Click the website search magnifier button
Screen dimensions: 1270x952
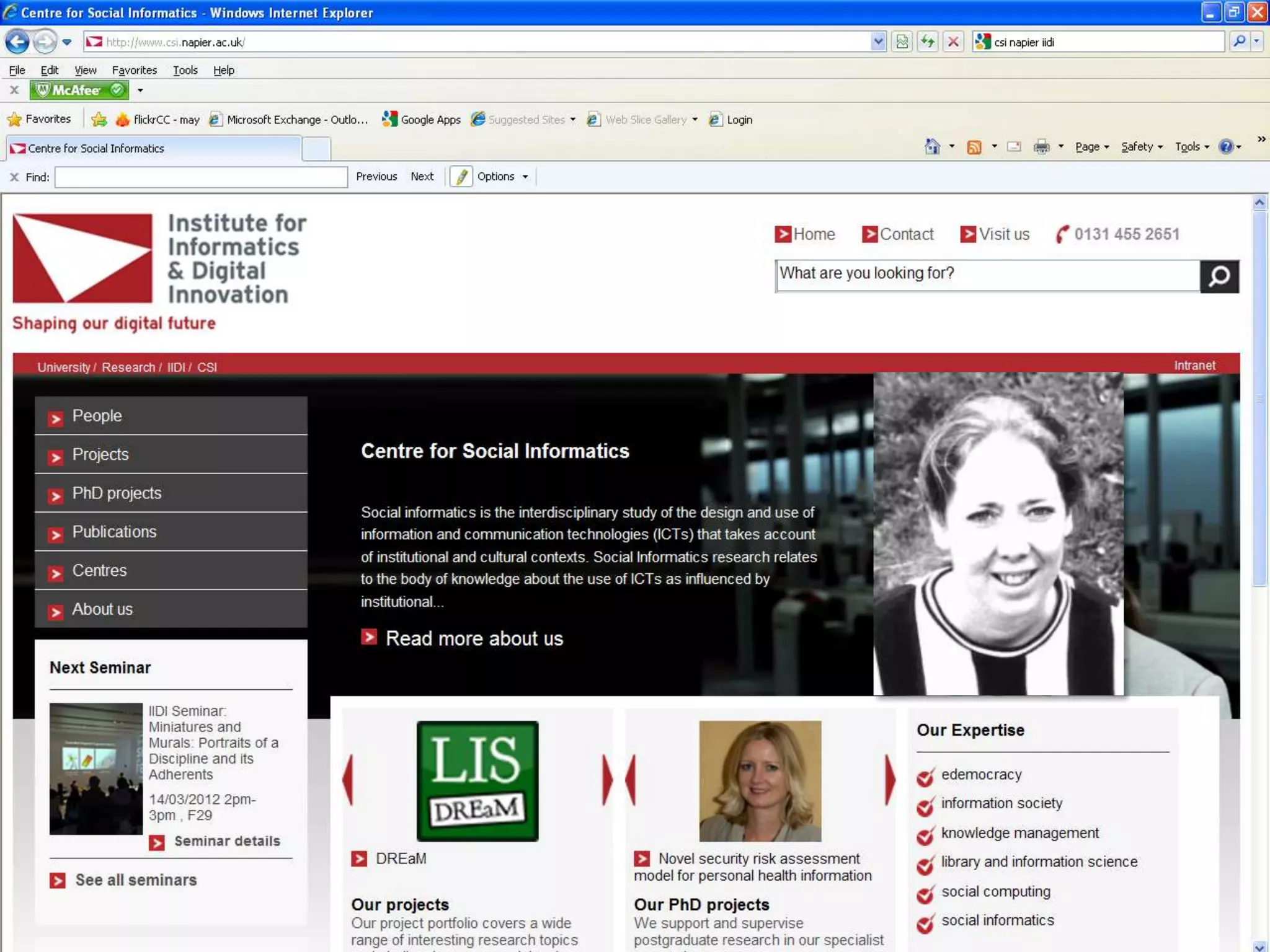1219,276
